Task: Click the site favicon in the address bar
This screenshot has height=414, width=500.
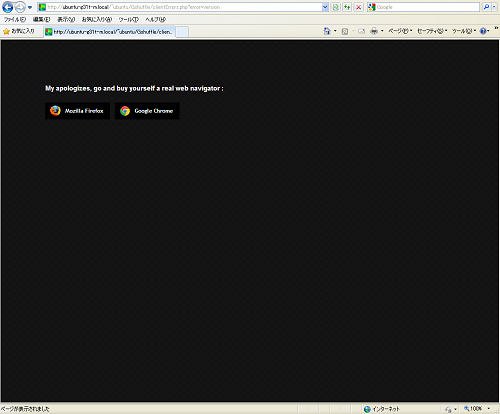Action: [x=42, y=7]
